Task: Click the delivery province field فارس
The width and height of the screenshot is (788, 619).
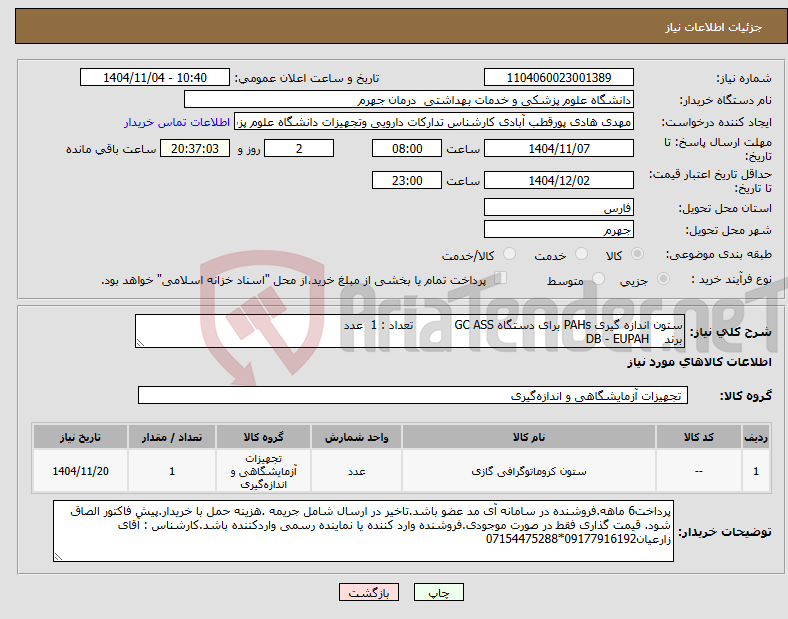Action: click(x=559, y=207)
